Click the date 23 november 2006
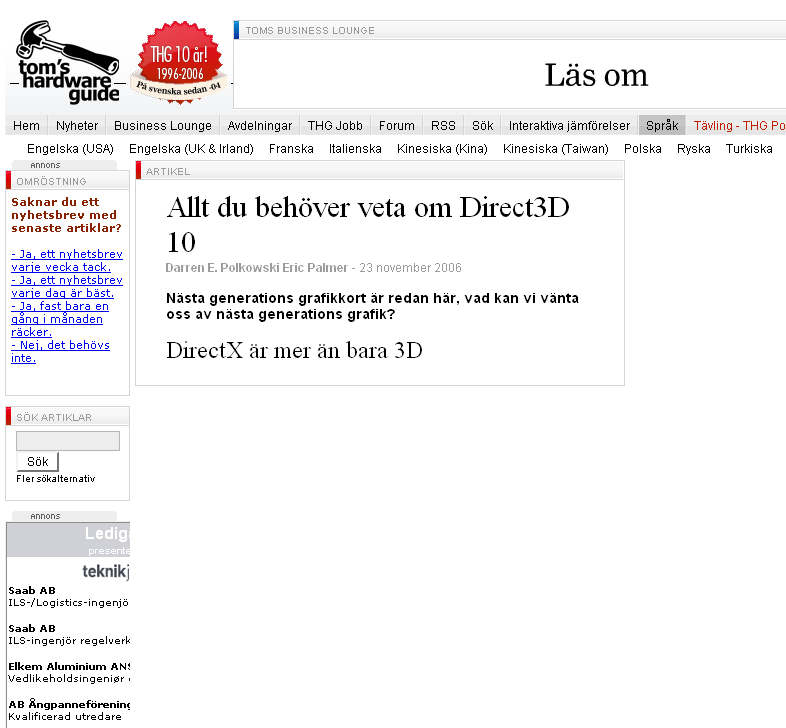Viewport: 786px width, 728px height. tap(410, 268)
